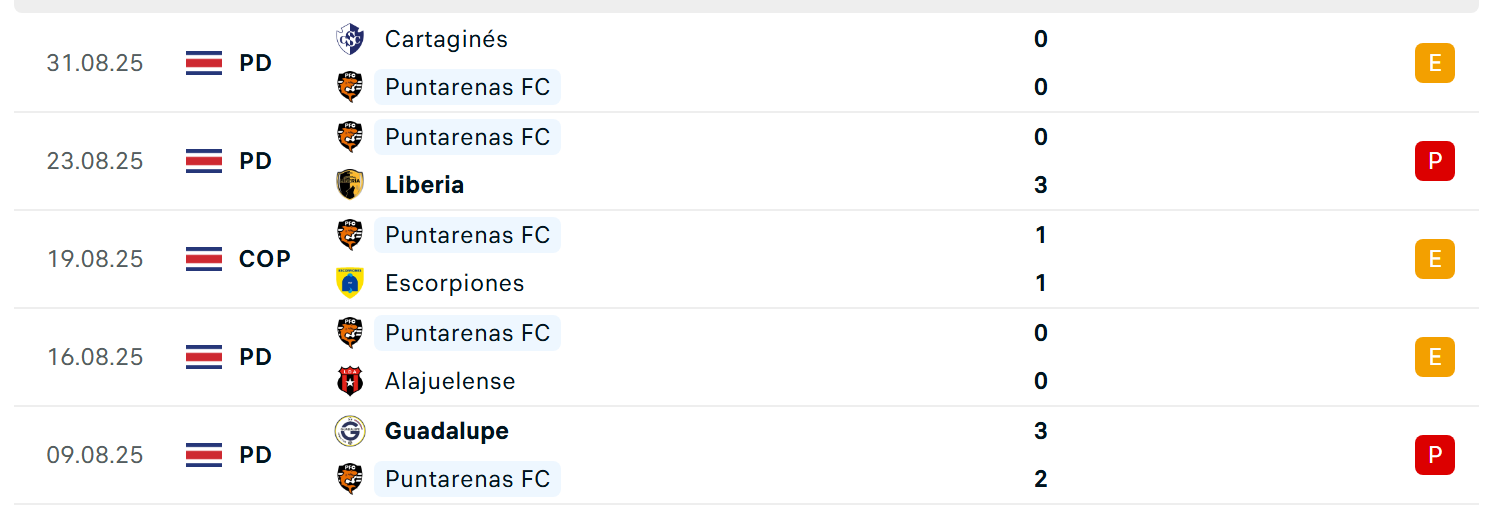Click the Liberia team logo
Image resolution: width=1496 pixels, height=511 pixels.
[350, 185]
